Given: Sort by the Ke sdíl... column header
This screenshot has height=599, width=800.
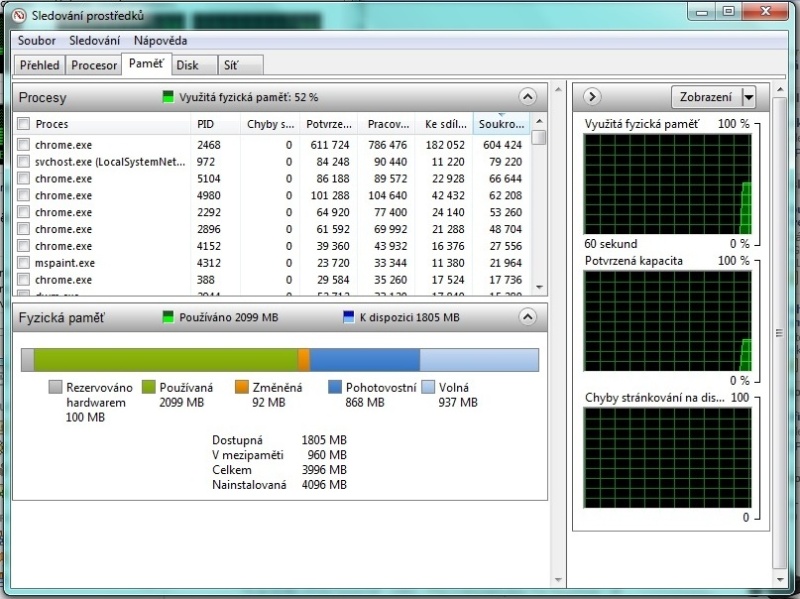Looking at the screenshot, I should (x=445, y=124).
